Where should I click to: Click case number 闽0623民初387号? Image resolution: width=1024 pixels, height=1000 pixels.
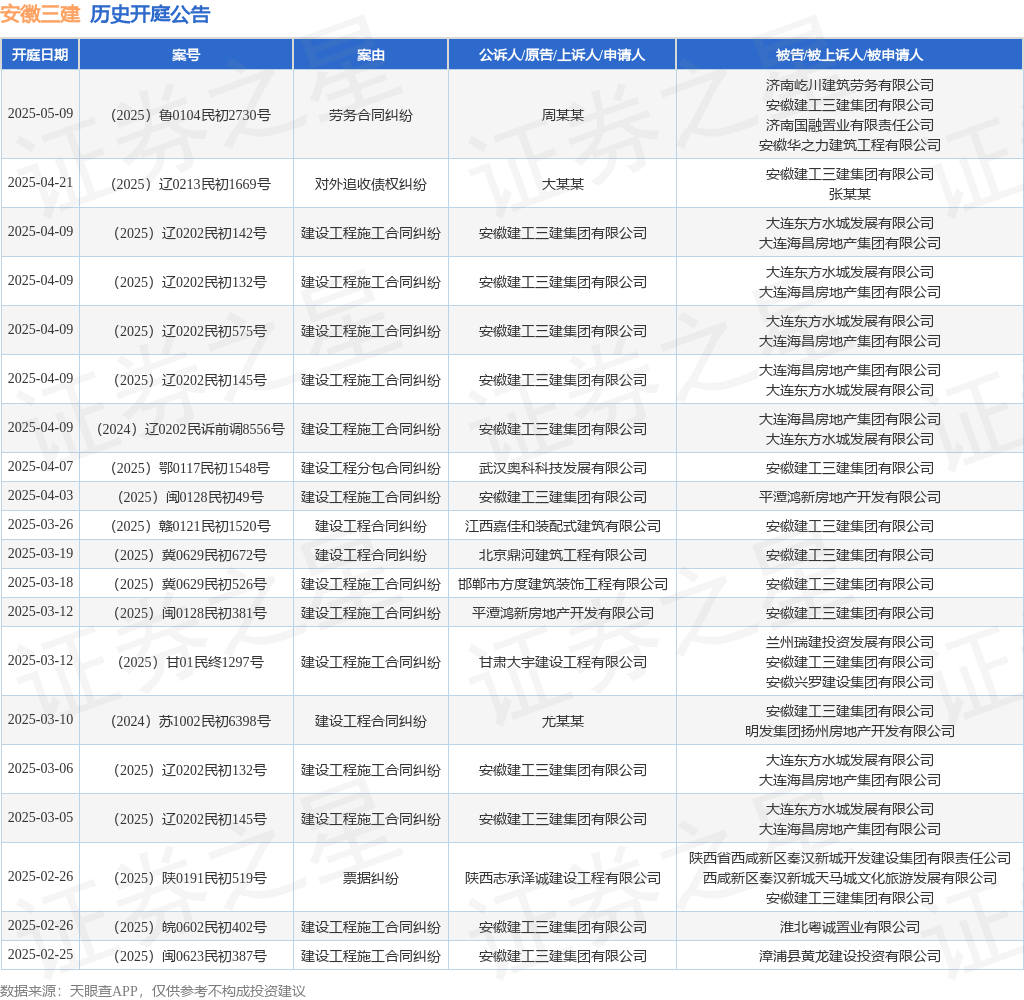pos(190,956)
